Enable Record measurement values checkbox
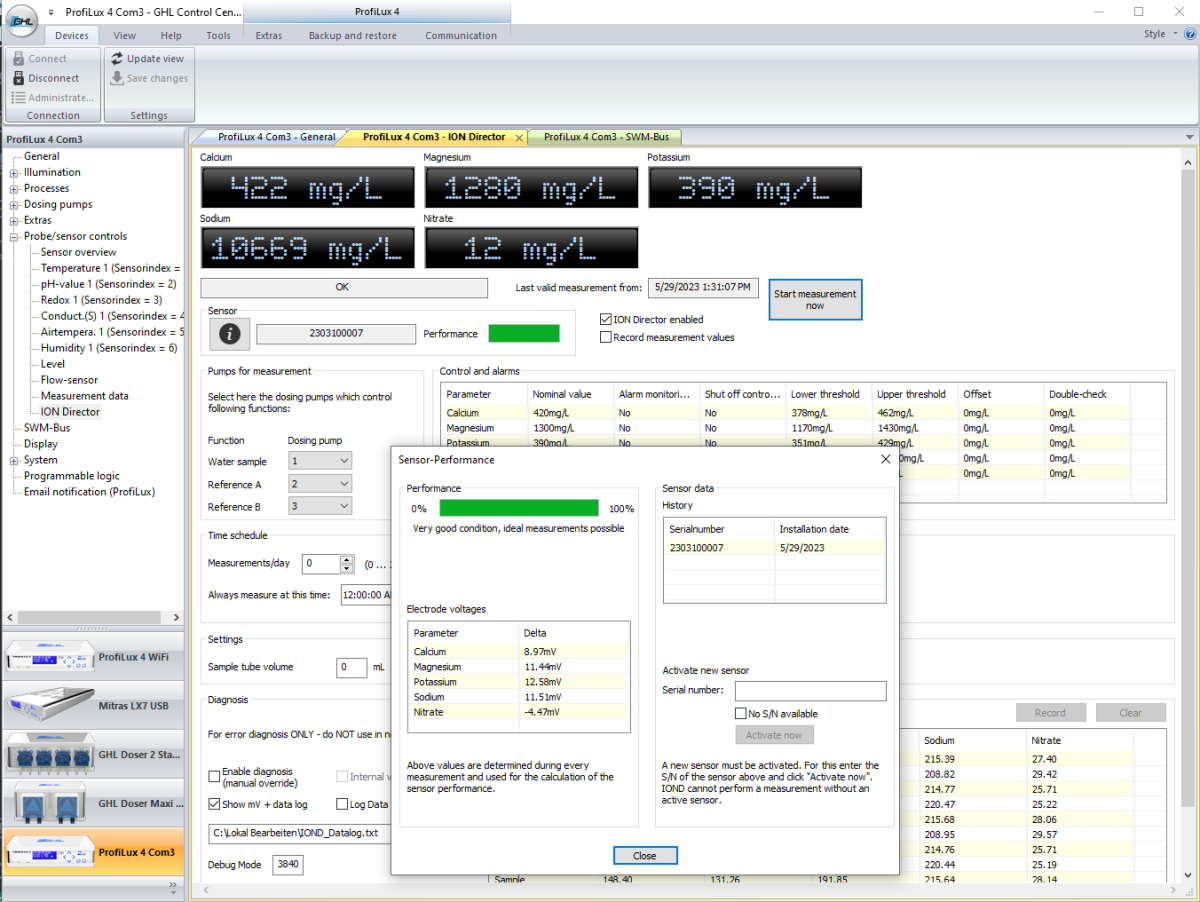This screenshot has width=1200, height=902. tap(605, 338)
